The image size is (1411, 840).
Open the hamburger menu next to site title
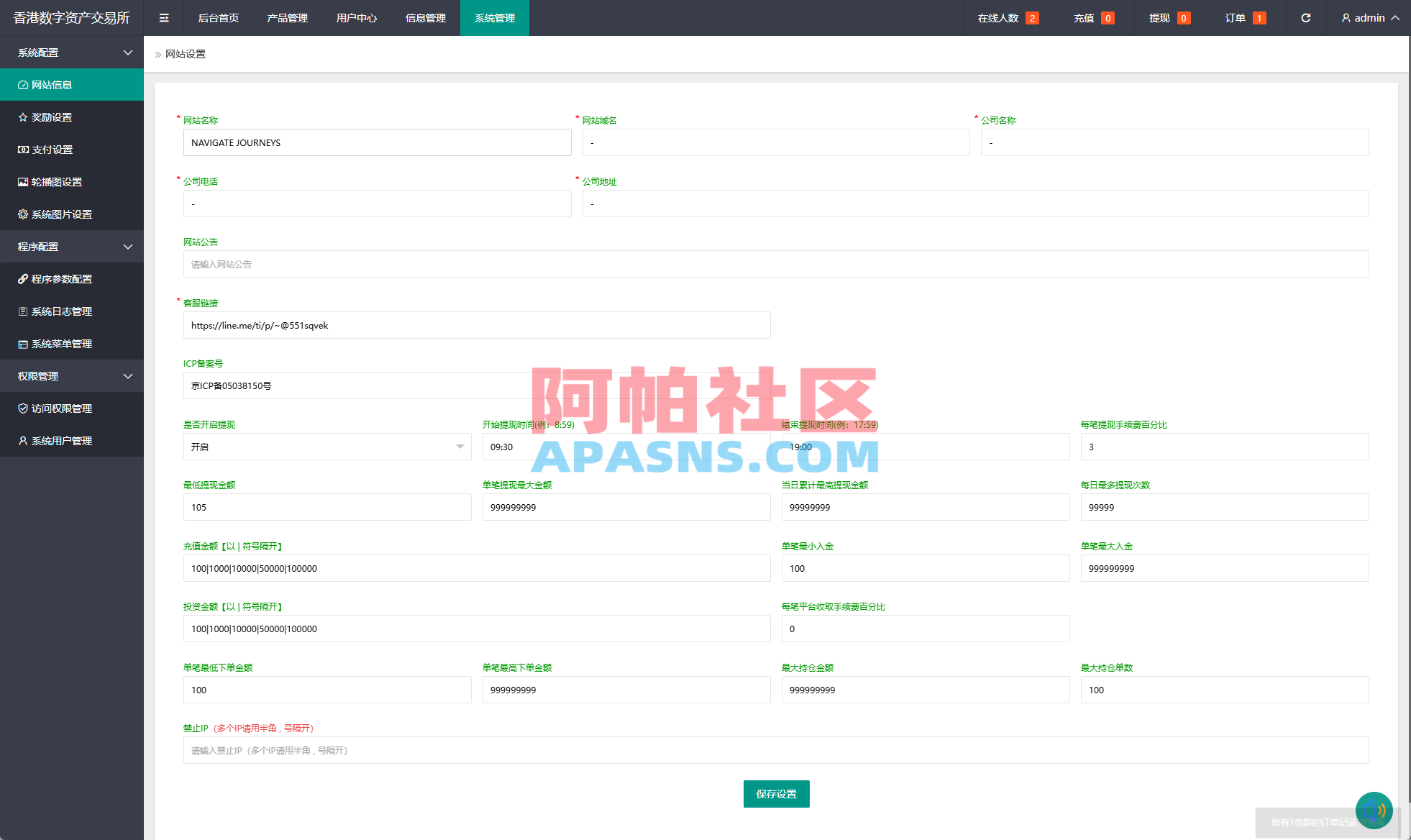point(164,17)
